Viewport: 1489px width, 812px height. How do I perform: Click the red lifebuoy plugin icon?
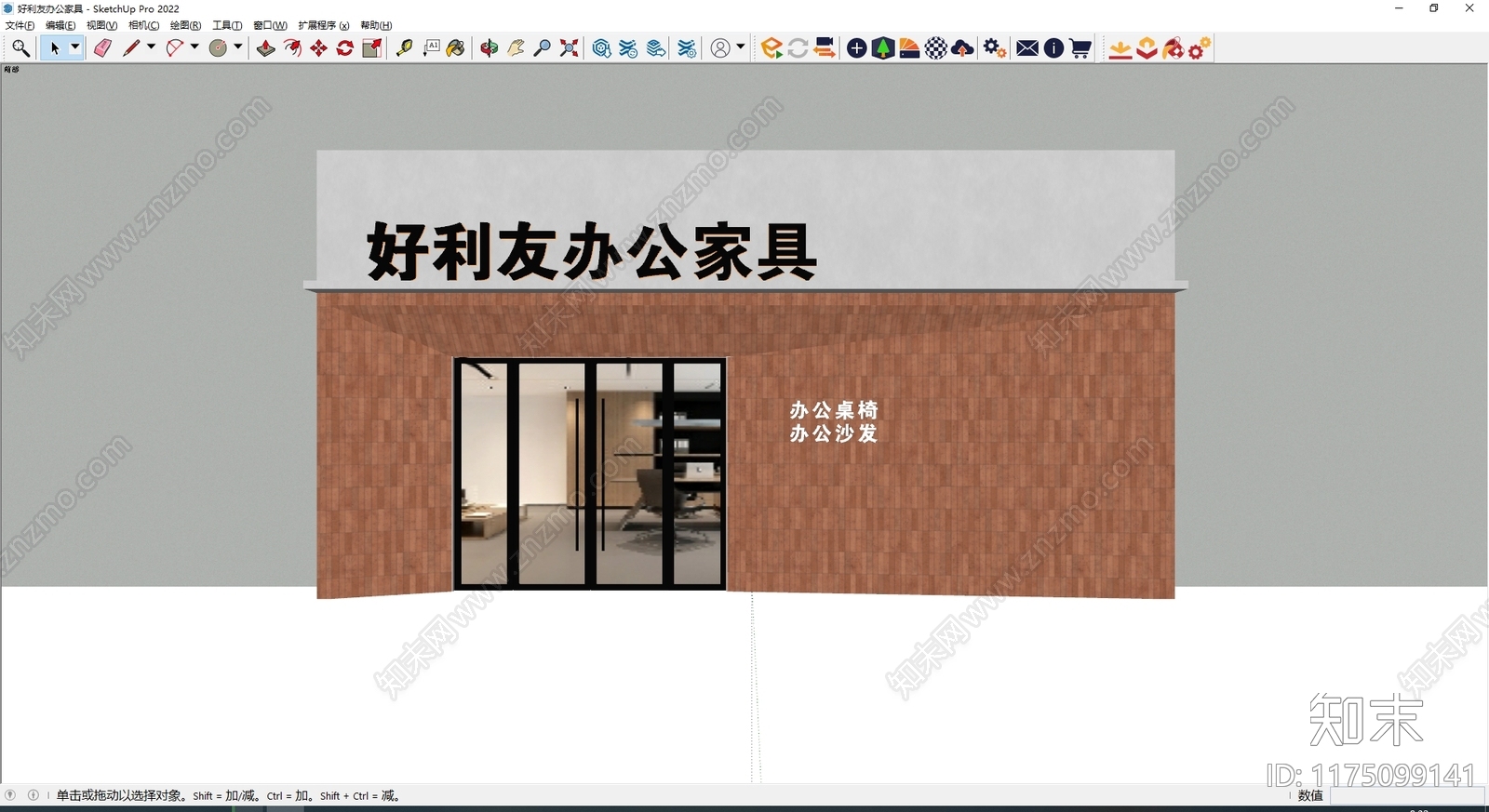1174,48
